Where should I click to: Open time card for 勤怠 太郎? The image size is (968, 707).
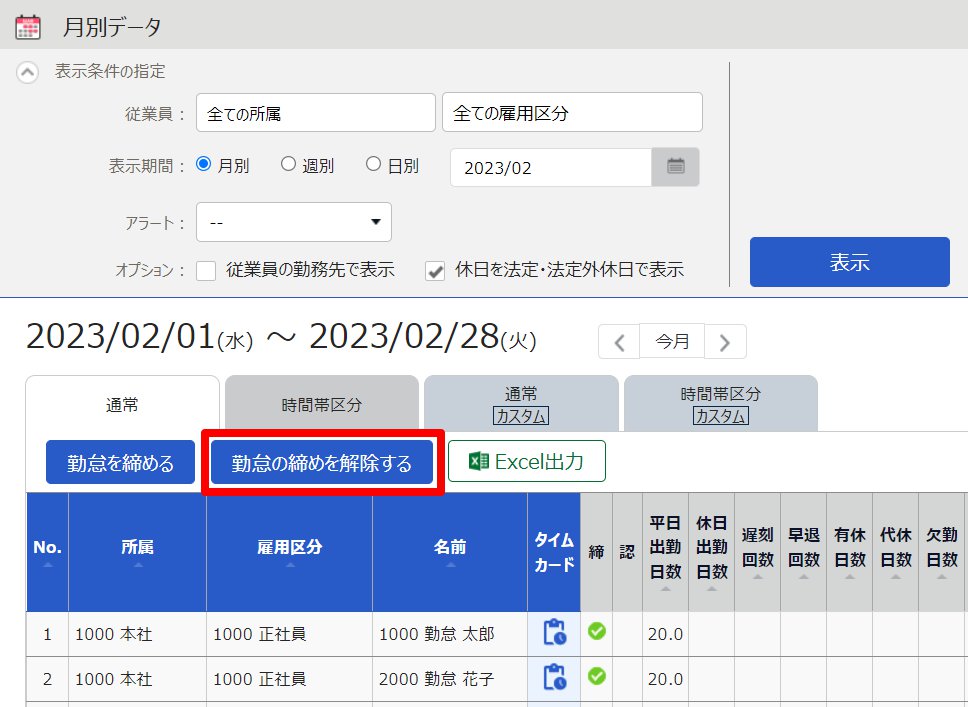pyautogui.click(x=554, y=632)
